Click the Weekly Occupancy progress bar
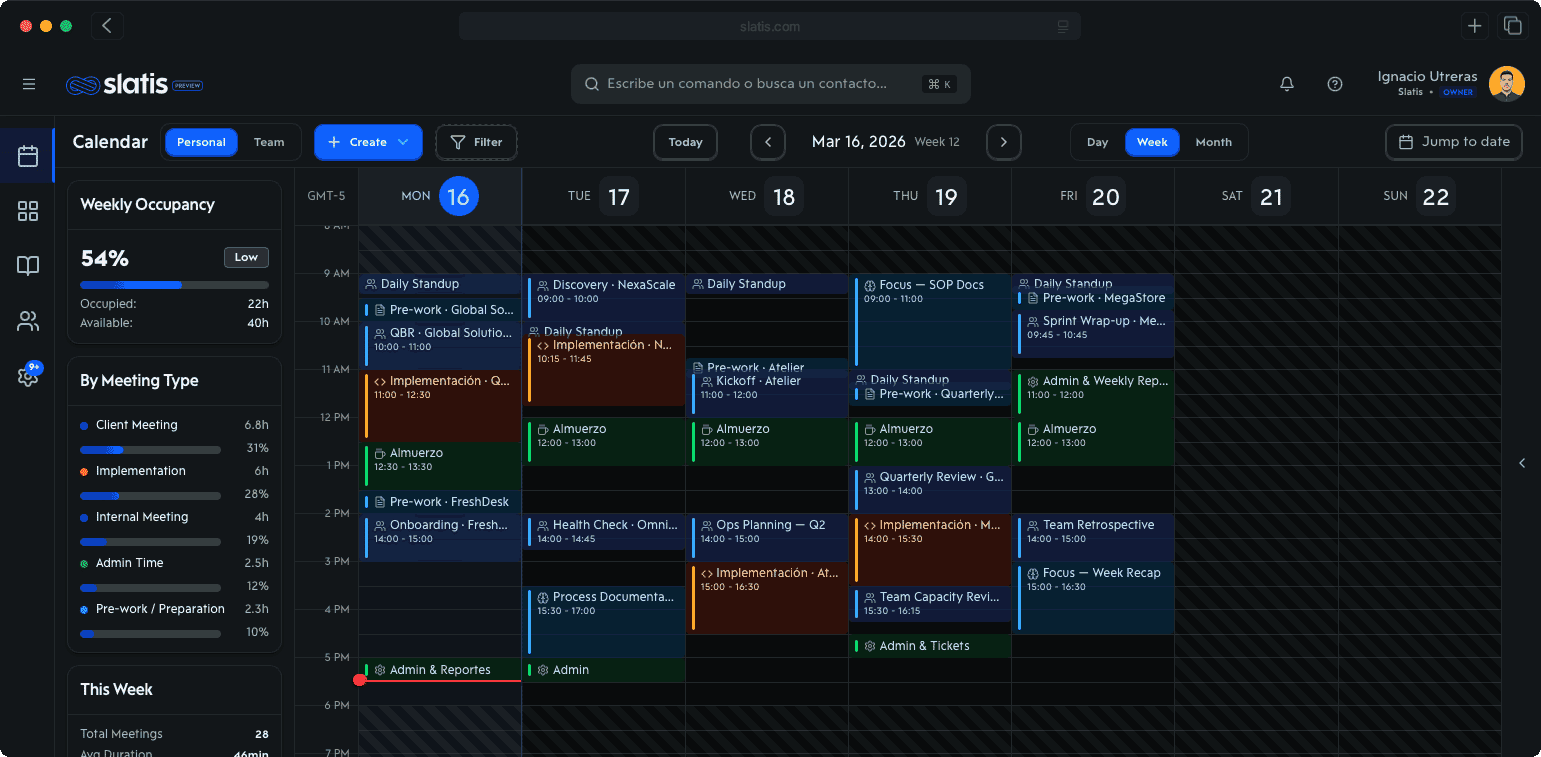This screenshot has height=757, width=1541. click(174, 284)
